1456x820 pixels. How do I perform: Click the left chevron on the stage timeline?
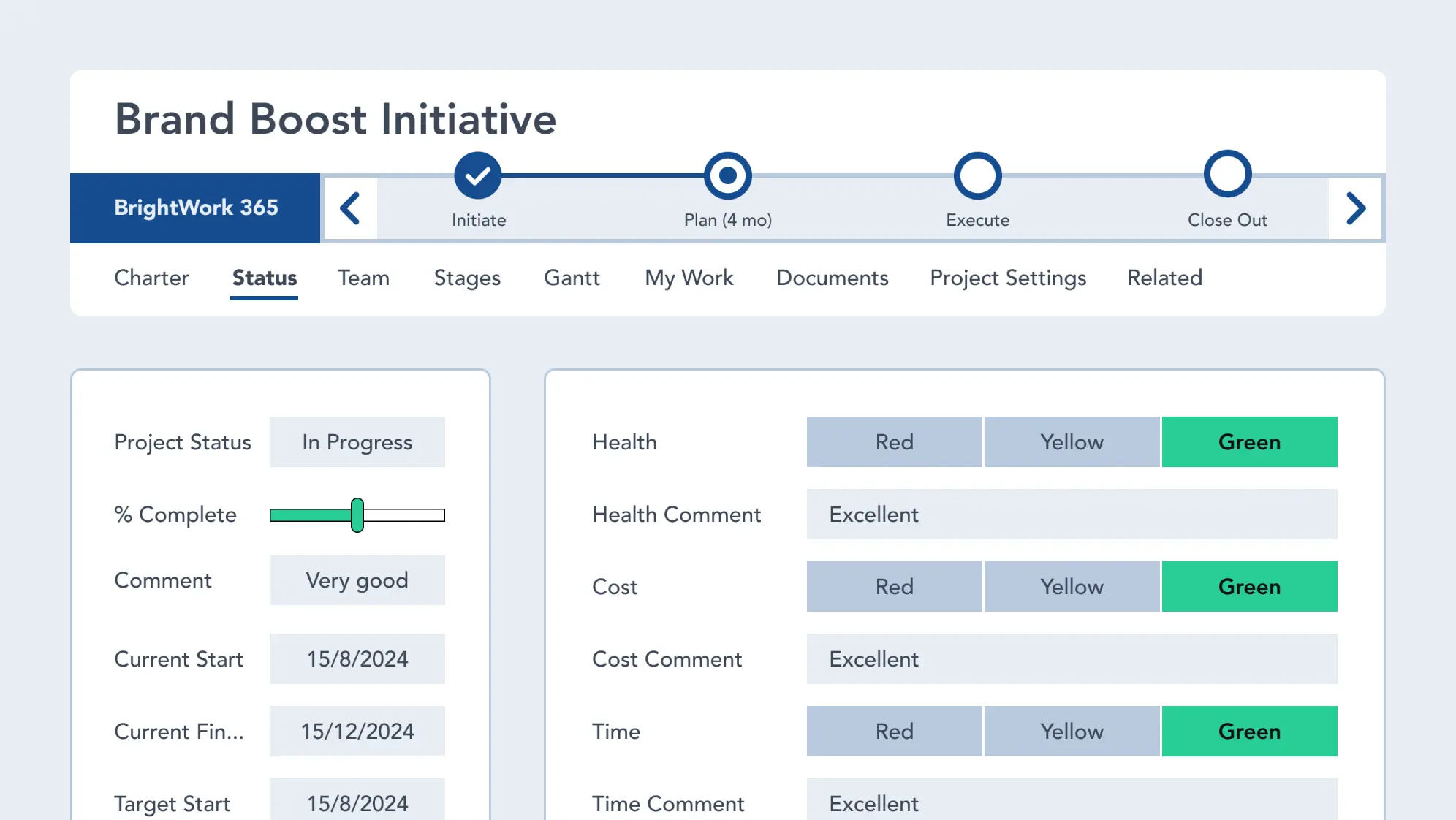pyautogui.click(x=351, y=208)
